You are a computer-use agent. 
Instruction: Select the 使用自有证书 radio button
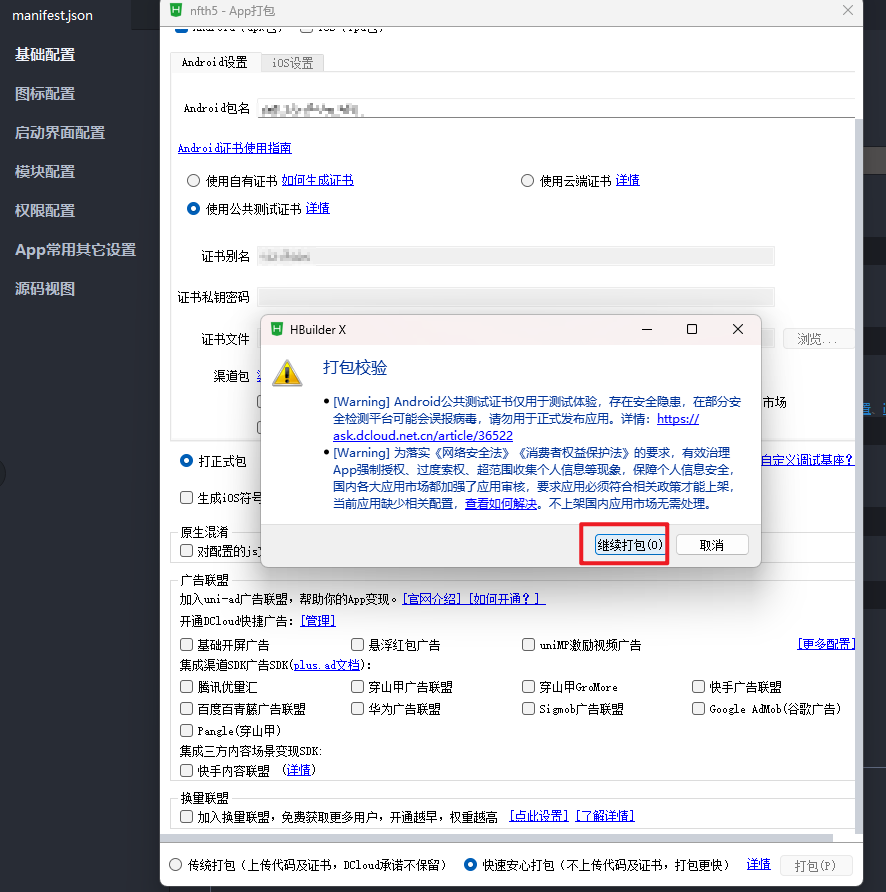point(193,181)
